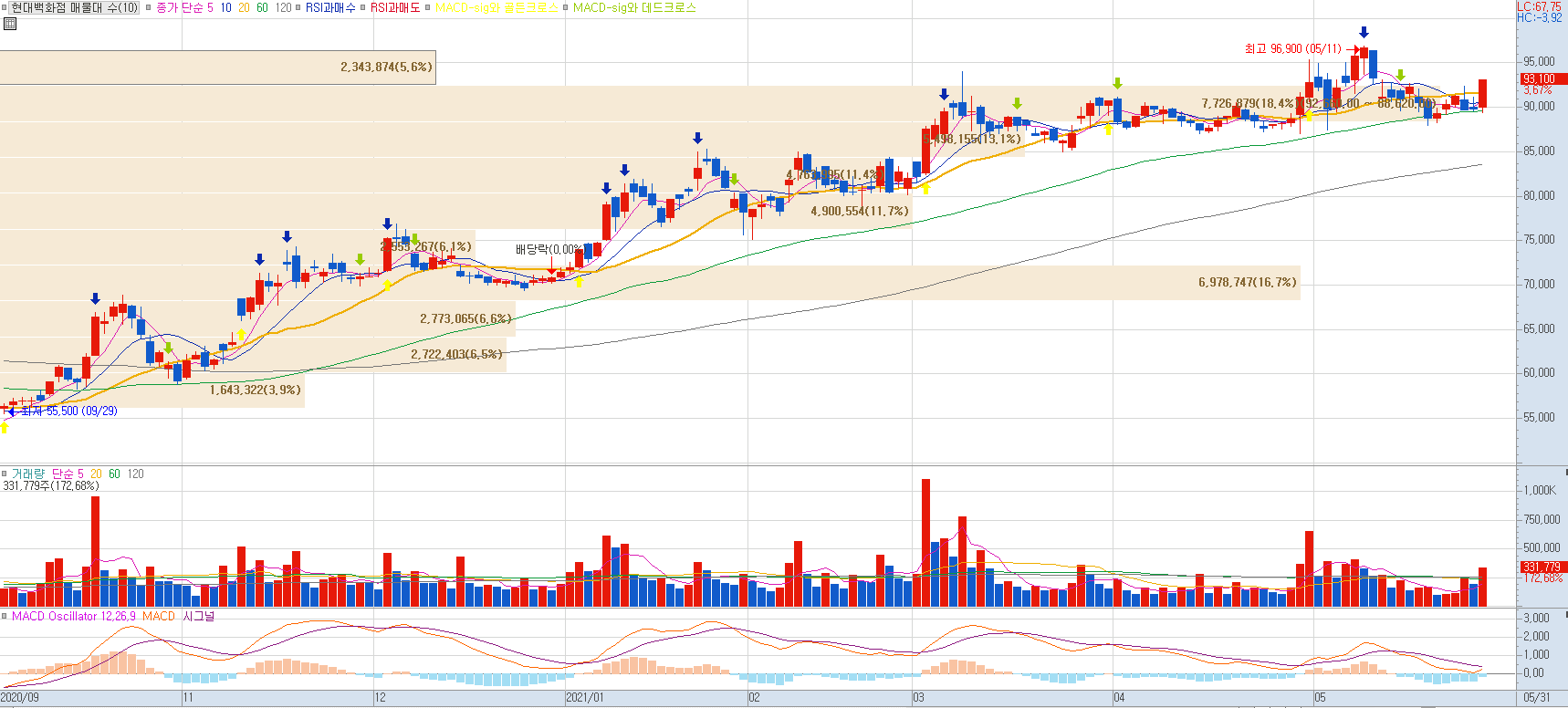
Task: Select the 1,643,322(3.9%) volume-profile bar
Action: [x=152, y=390]
